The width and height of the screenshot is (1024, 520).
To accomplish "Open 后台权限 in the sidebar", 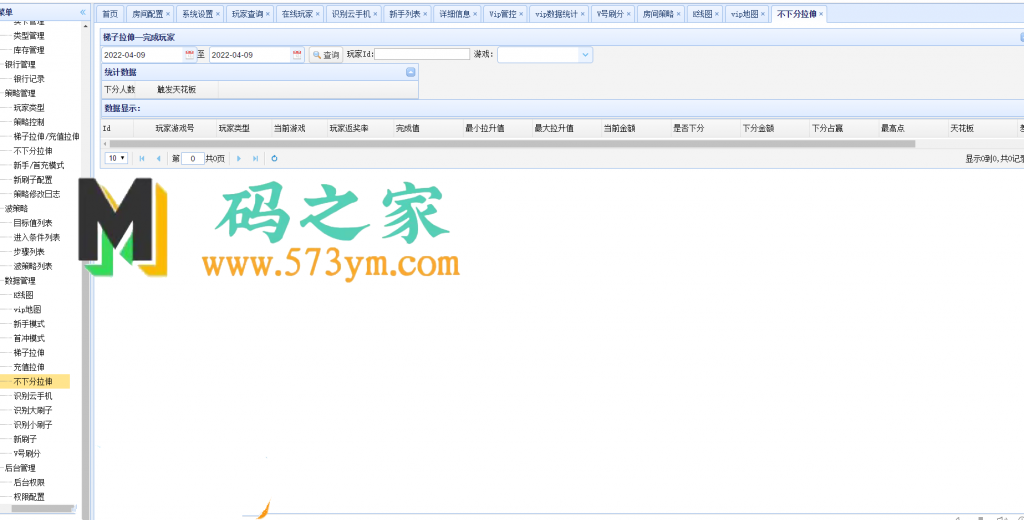I will (29, 482).
